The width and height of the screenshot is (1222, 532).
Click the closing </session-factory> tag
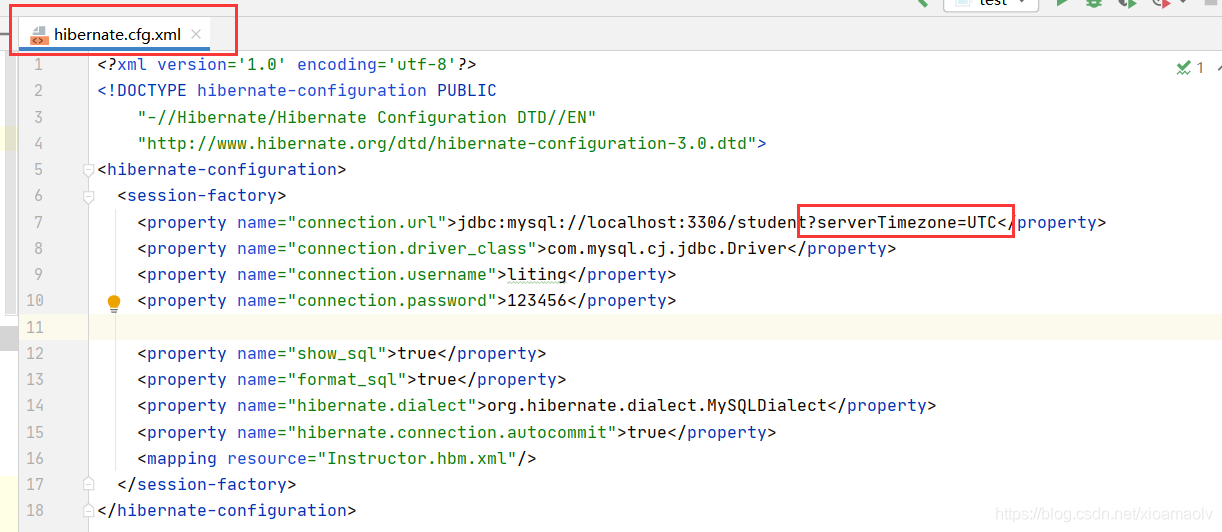tap(207, 484)
